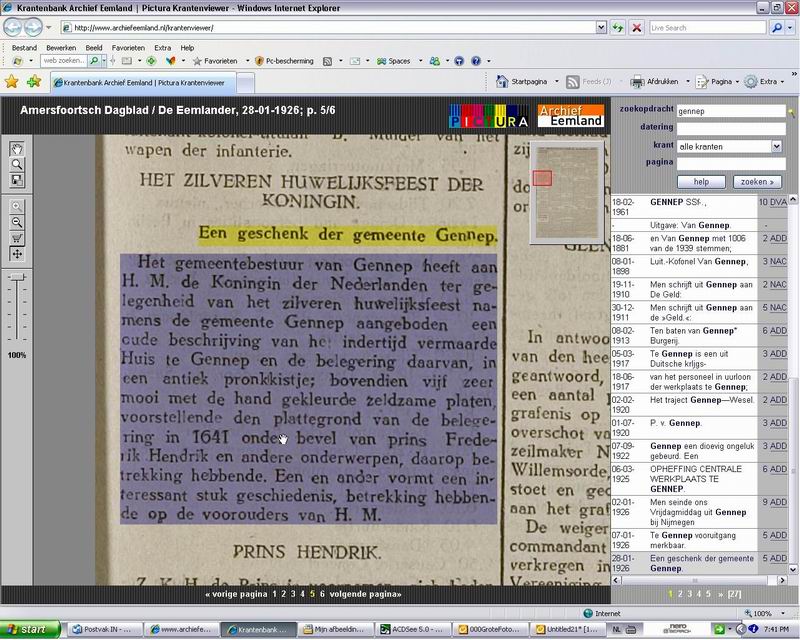
Task: Click the Live Search magnifier button
Action: pyautogui.click(x=777, y=28)
